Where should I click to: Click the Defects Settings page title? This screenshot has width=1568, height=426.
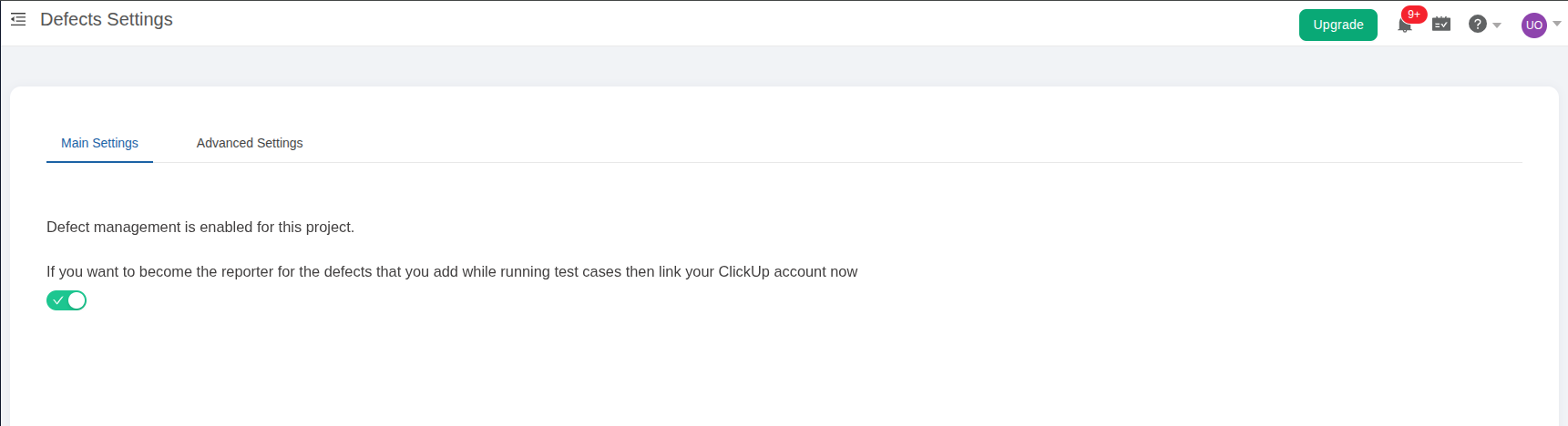107,19
